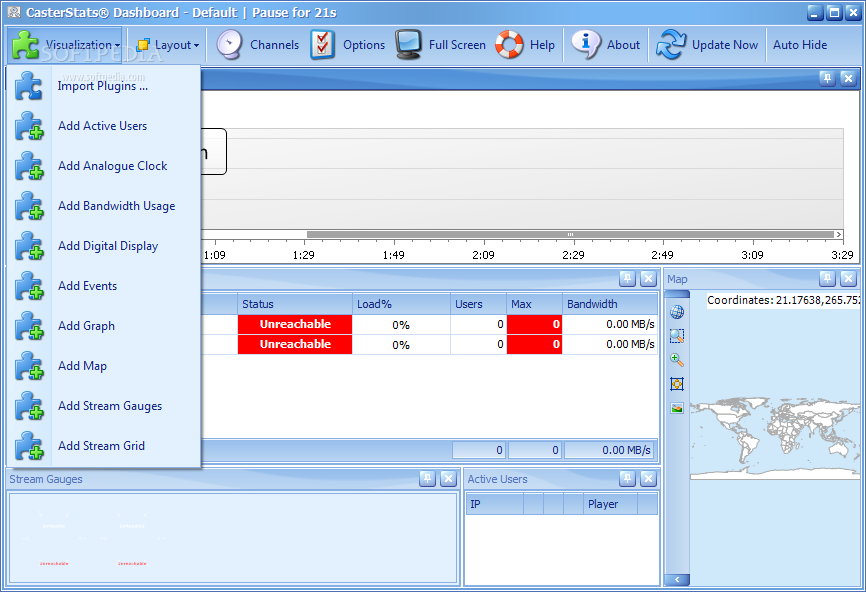Pin the stream grid panel

click(627, 279)
